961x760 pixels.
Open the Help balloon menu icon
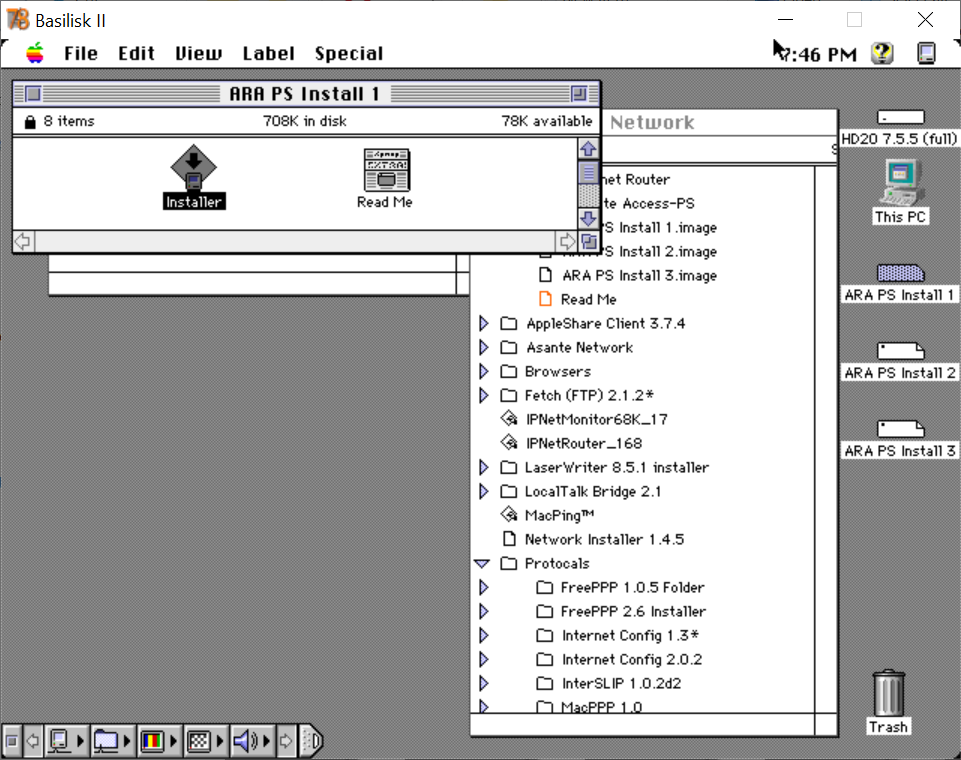pyautogui.click(x=882, y=53)
